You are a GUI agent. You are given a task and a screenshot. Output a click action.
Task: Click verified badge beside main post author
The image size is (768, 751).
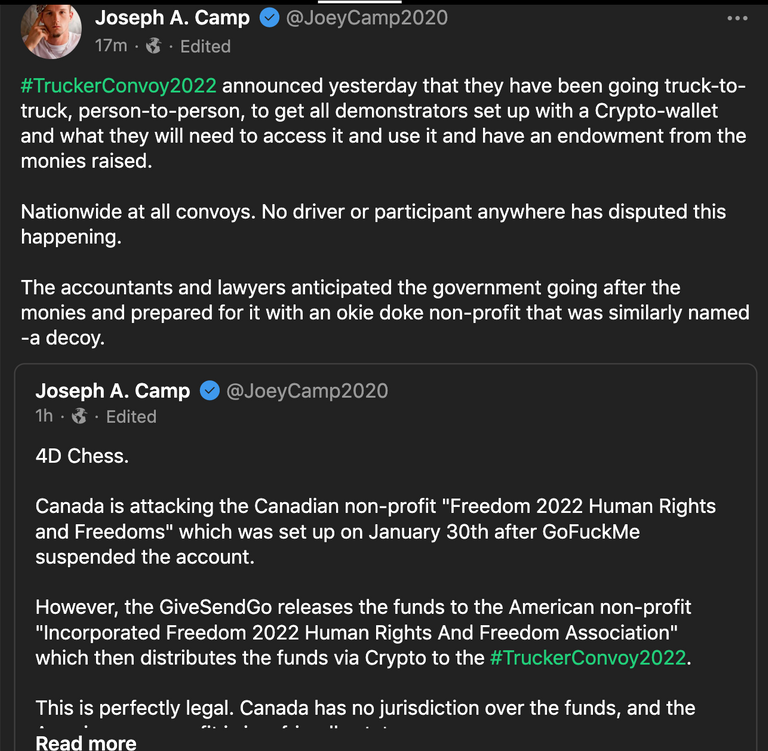[269, 18]
